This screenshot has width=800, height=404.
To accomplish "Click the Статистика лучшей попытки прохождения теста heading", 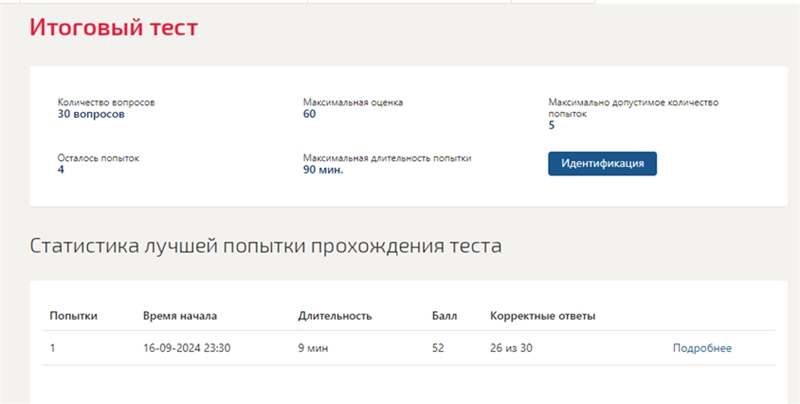I will pos(266,246).
